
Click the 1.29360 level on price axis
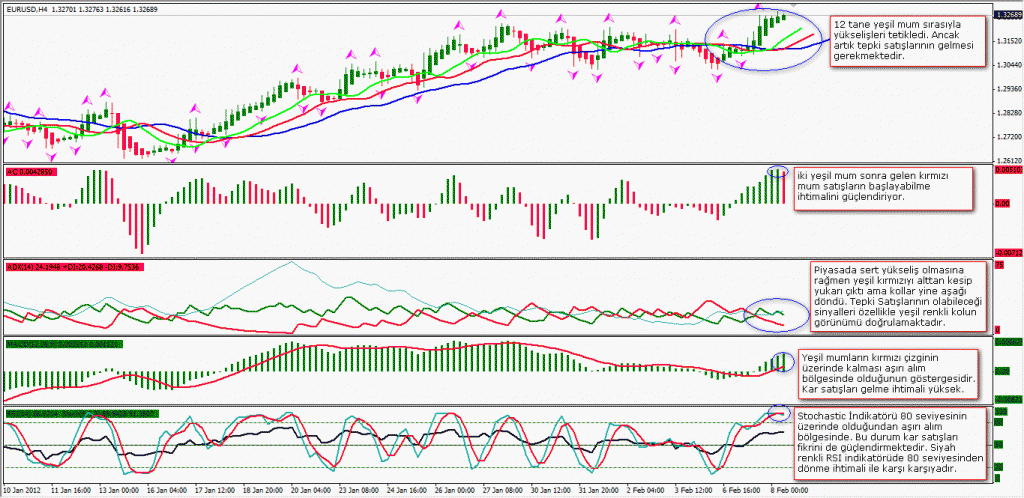click(x=1008, y=88)
